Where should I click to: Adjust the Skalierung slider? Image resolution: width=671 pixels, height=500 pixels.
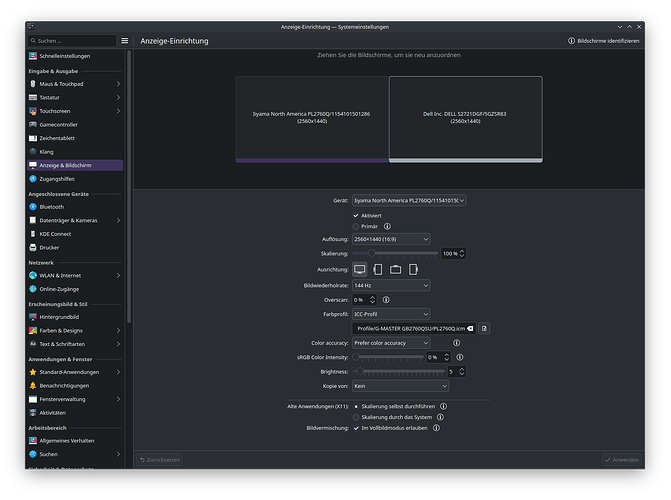tap(395, 253)
